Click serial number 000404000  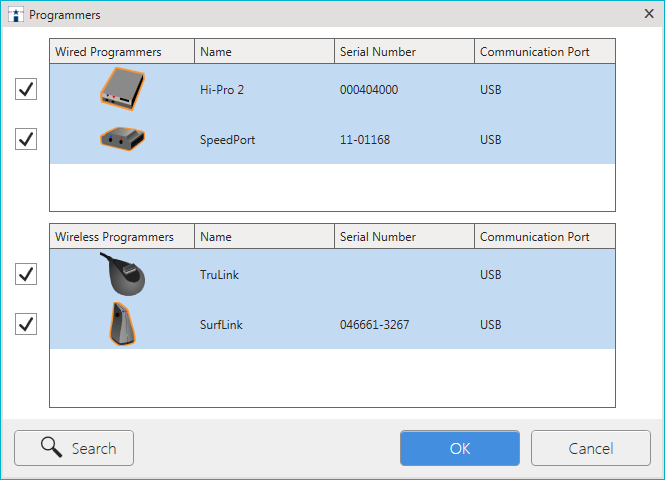click(x=369, y=90)
